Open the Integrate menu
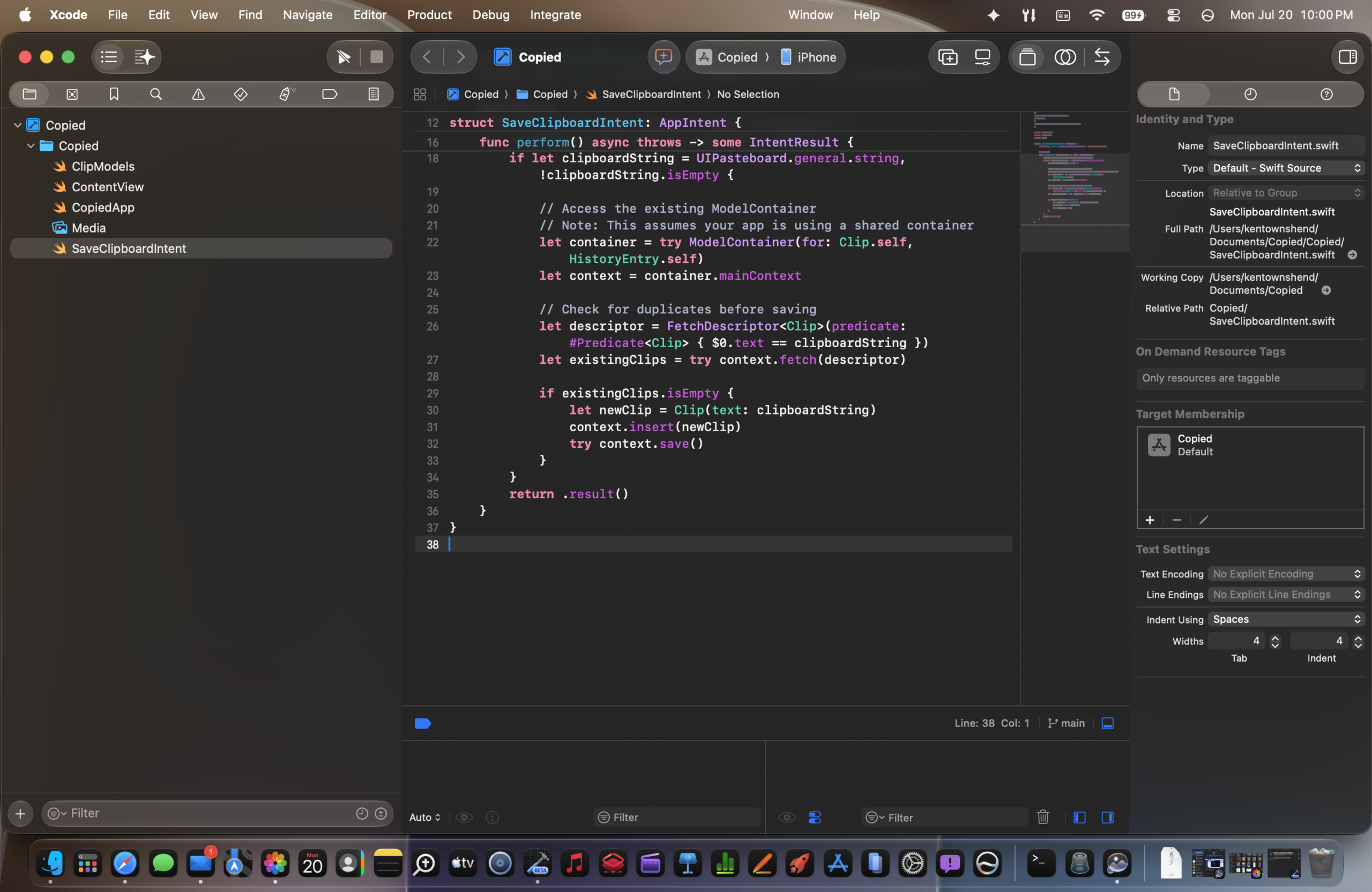Viewport: 1372px width, 892px height. click(556, 15)
